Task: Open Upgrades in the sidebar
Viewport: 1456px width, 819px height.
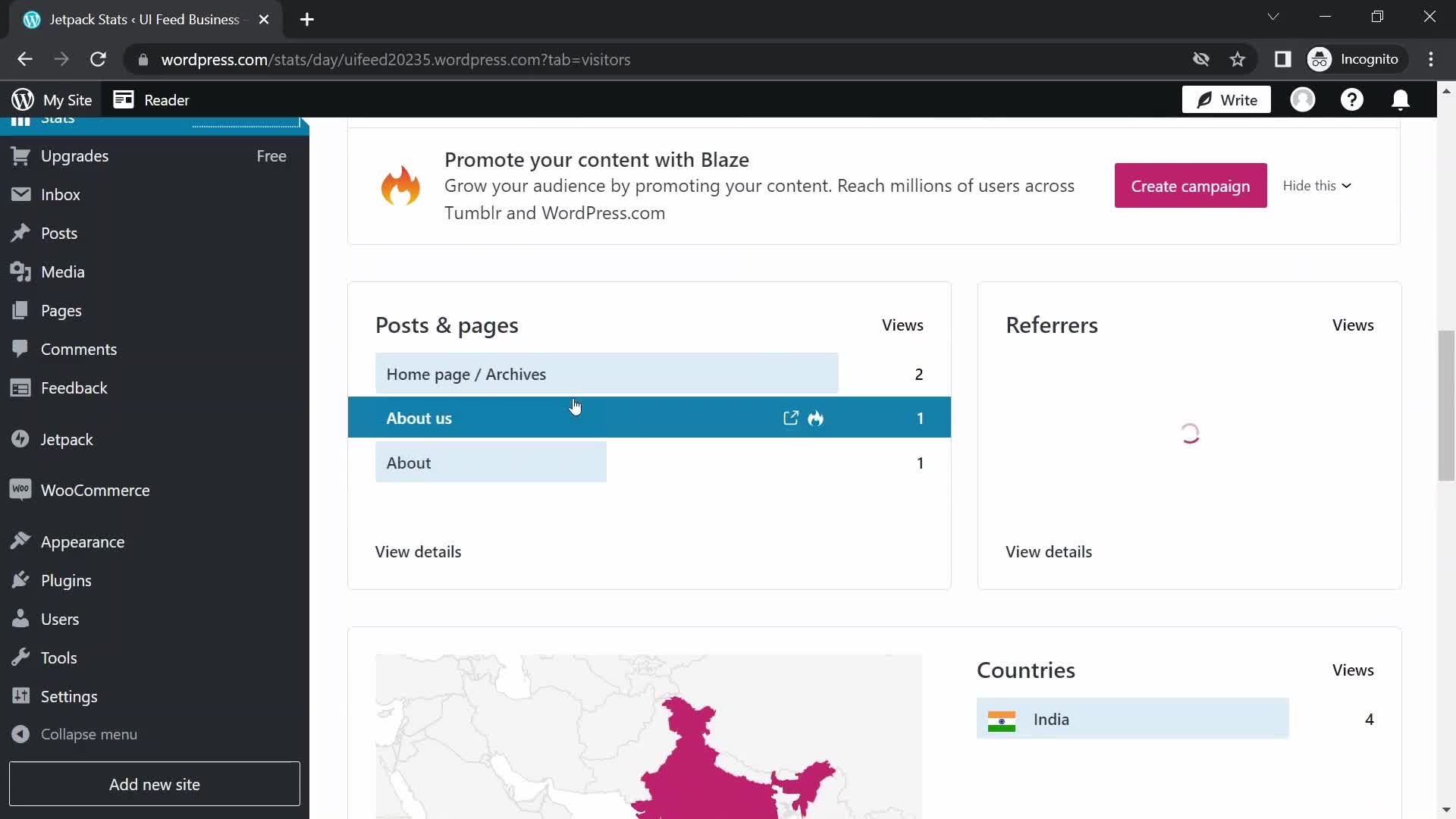Action: tap(155, 156)
